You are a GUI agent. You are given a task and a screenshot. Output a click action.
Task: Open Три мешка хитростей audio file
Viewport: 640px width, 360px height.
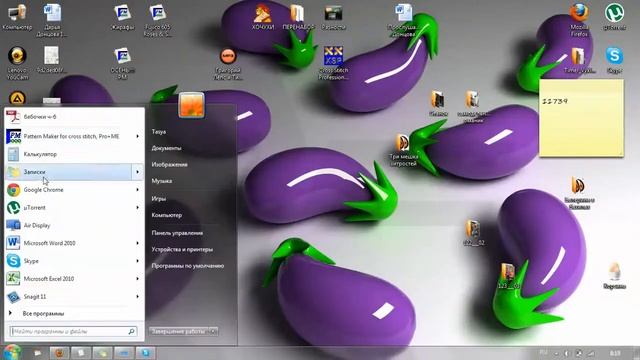[x=403, y=150]
